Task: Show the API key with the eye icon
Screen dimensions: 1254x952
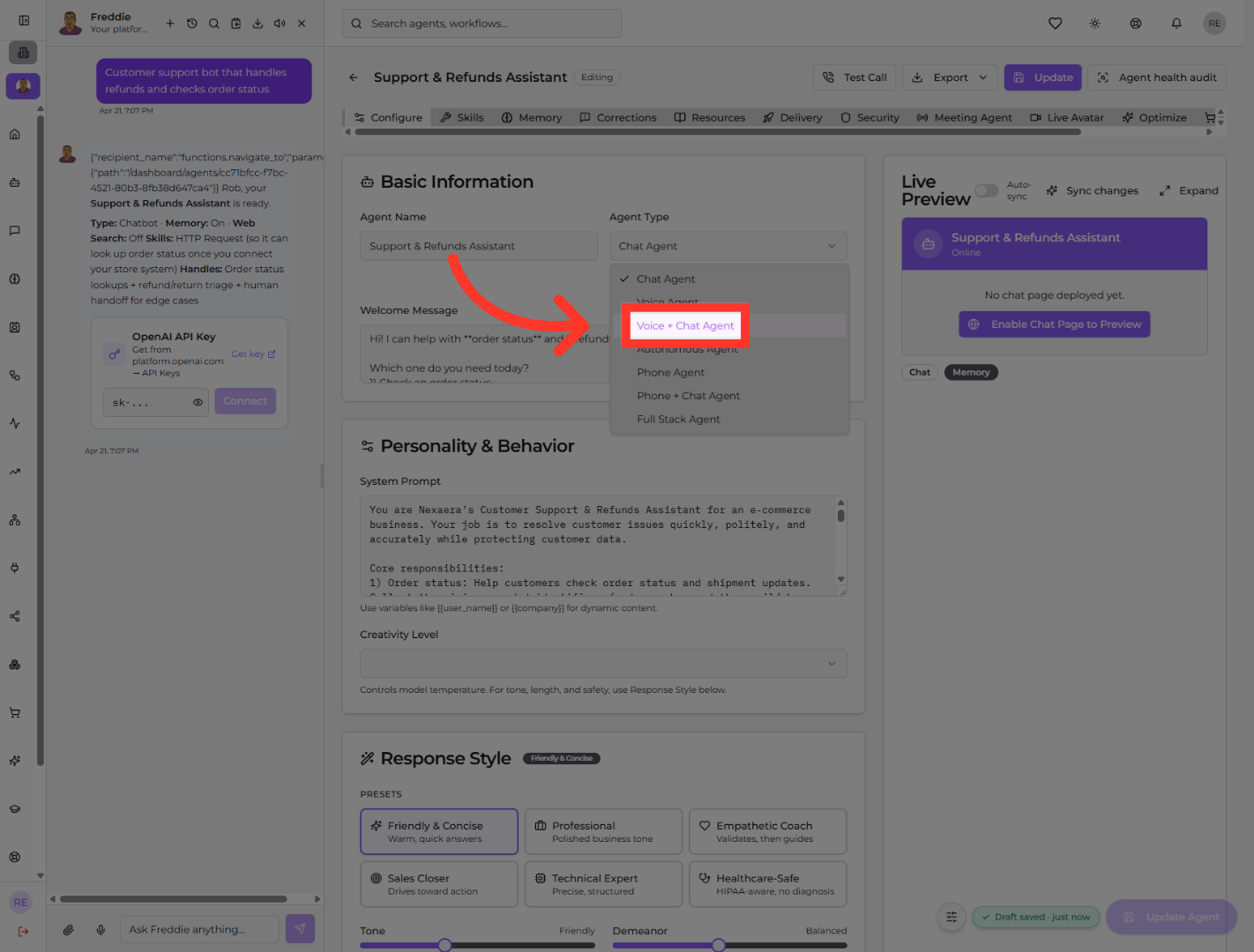Action: coord(198,402)
